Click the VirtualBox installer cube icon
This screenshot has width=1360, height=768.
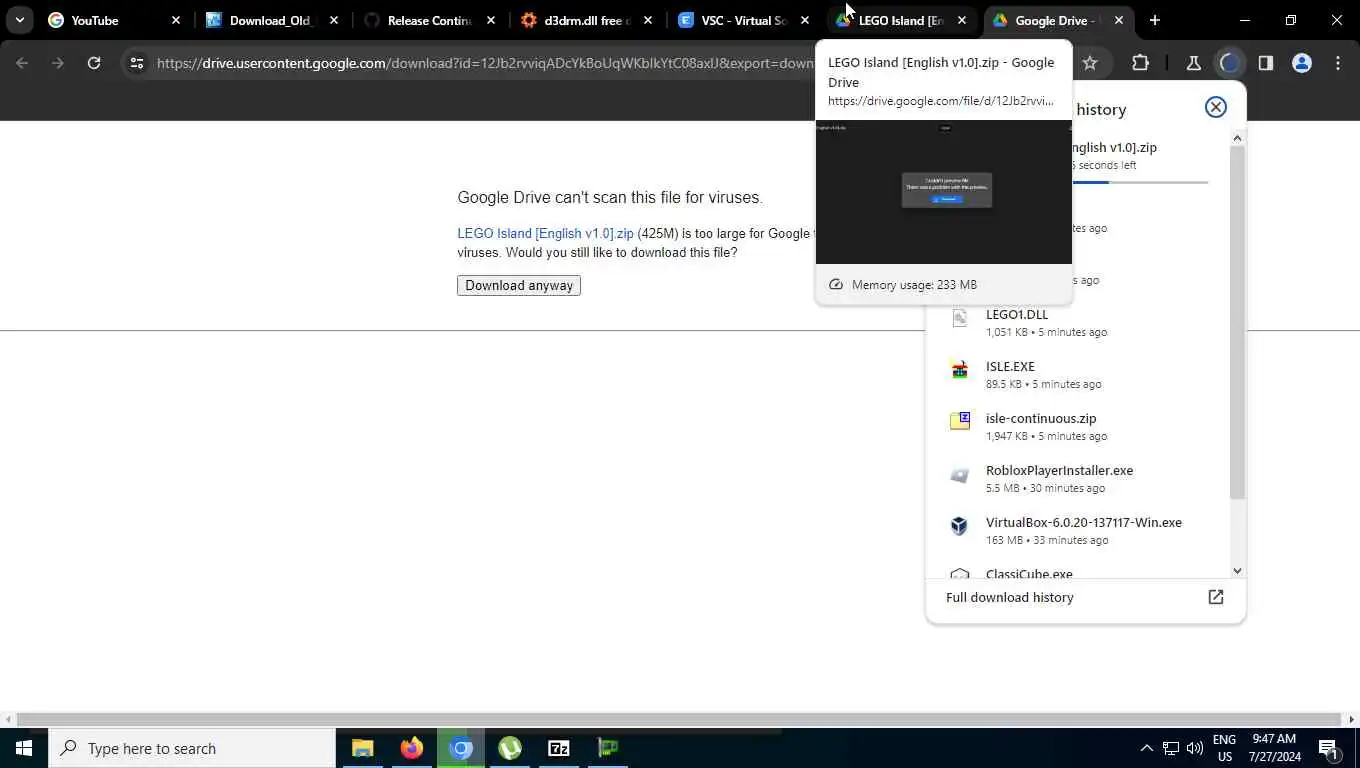[x=960, y=526]
